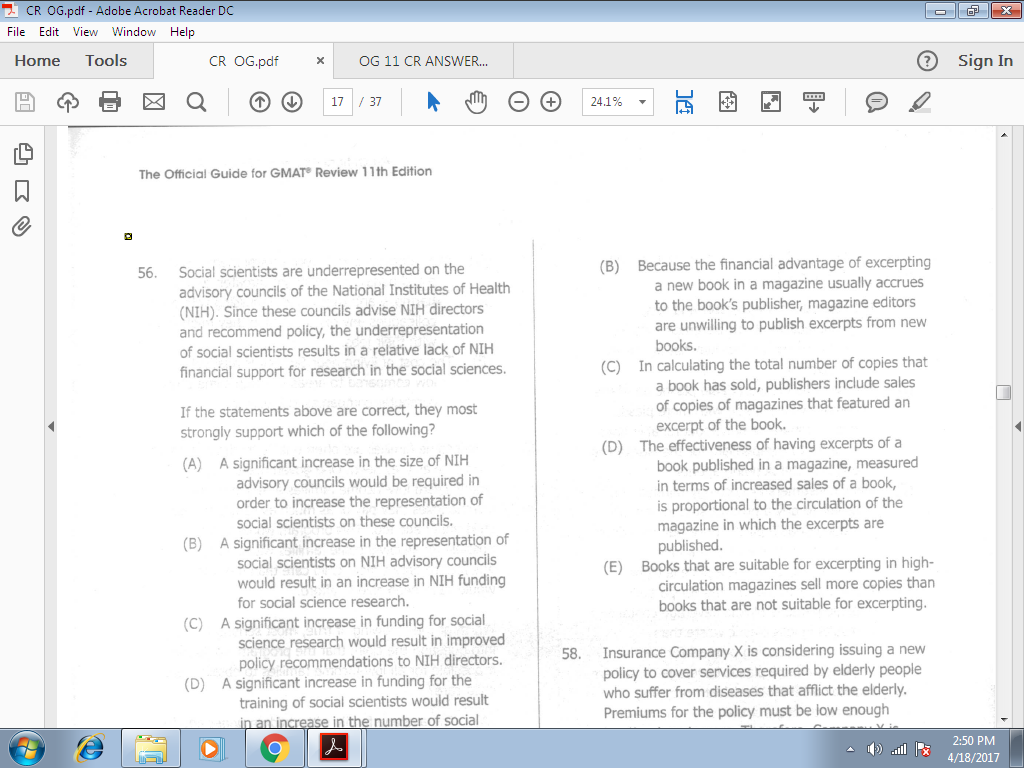Select the CR OG.pdf document tab
Screen dimensions: 1024x768
coord(244,61)
